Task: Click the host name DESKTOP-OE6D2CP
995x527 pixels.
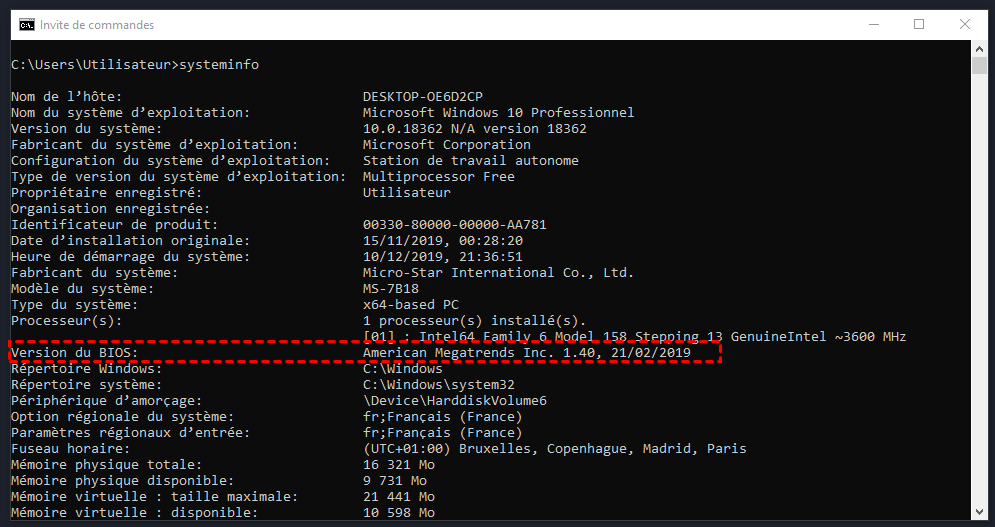Action: click(x=422, y=96)
